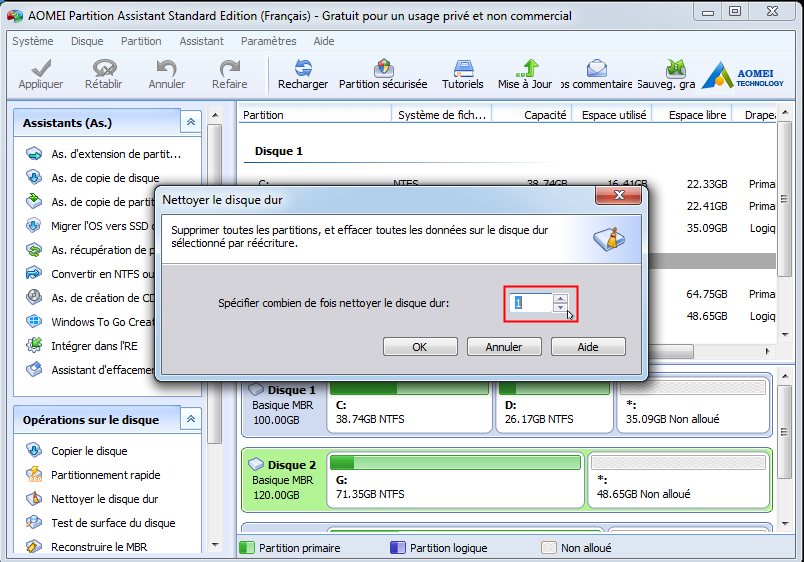Sort by the Partition column header
This screenshot has width=804, height=562.
tap(315, 115)
